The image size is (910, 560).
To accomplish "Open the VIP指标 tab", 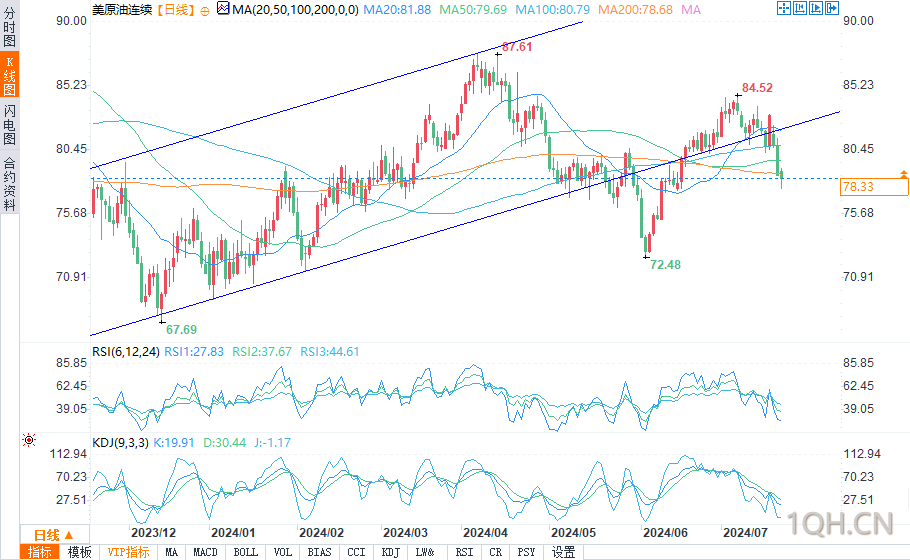I will click(x=128, y=552).
